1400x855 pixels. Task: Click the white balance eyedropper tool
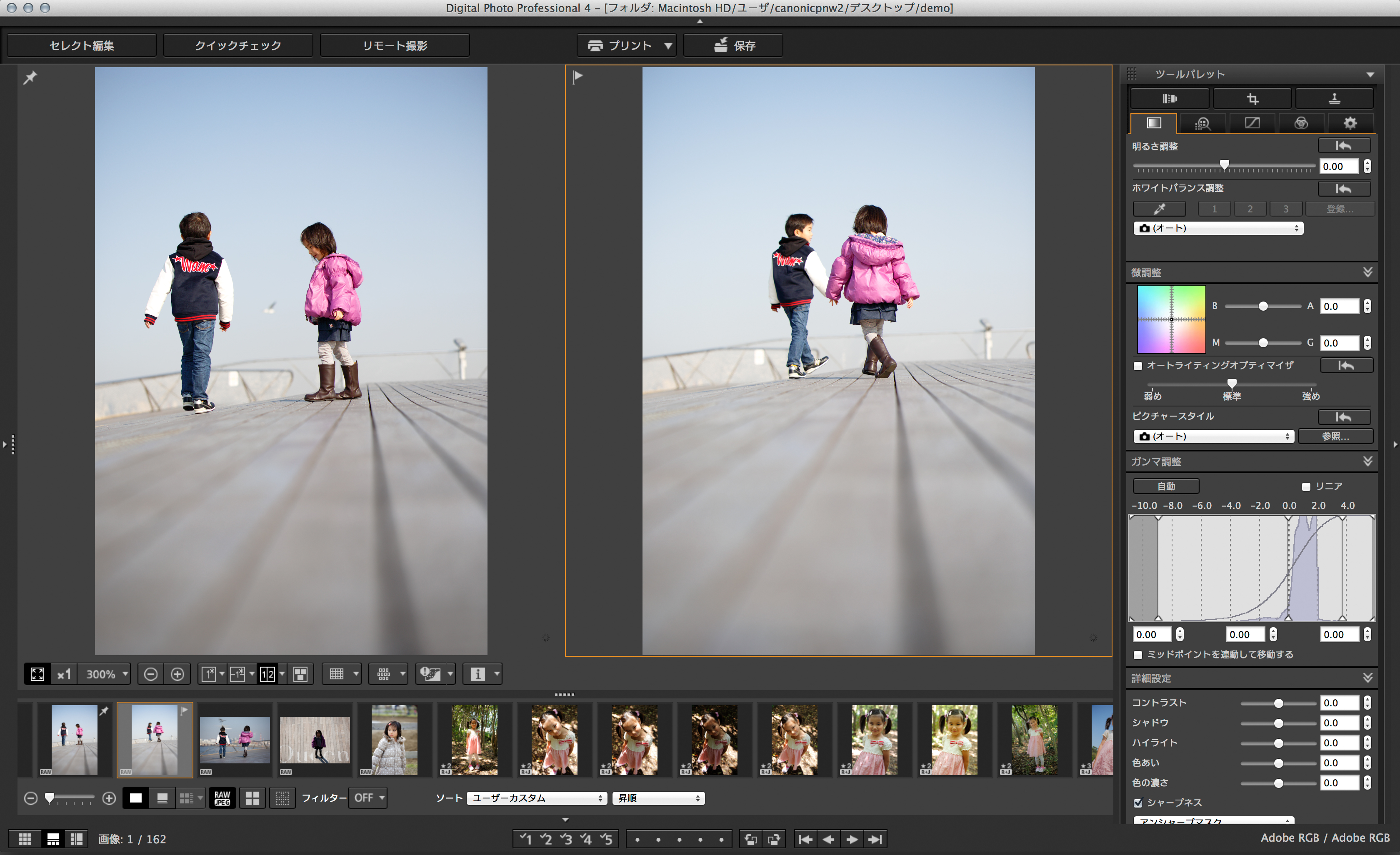(x=1159, y=209)
